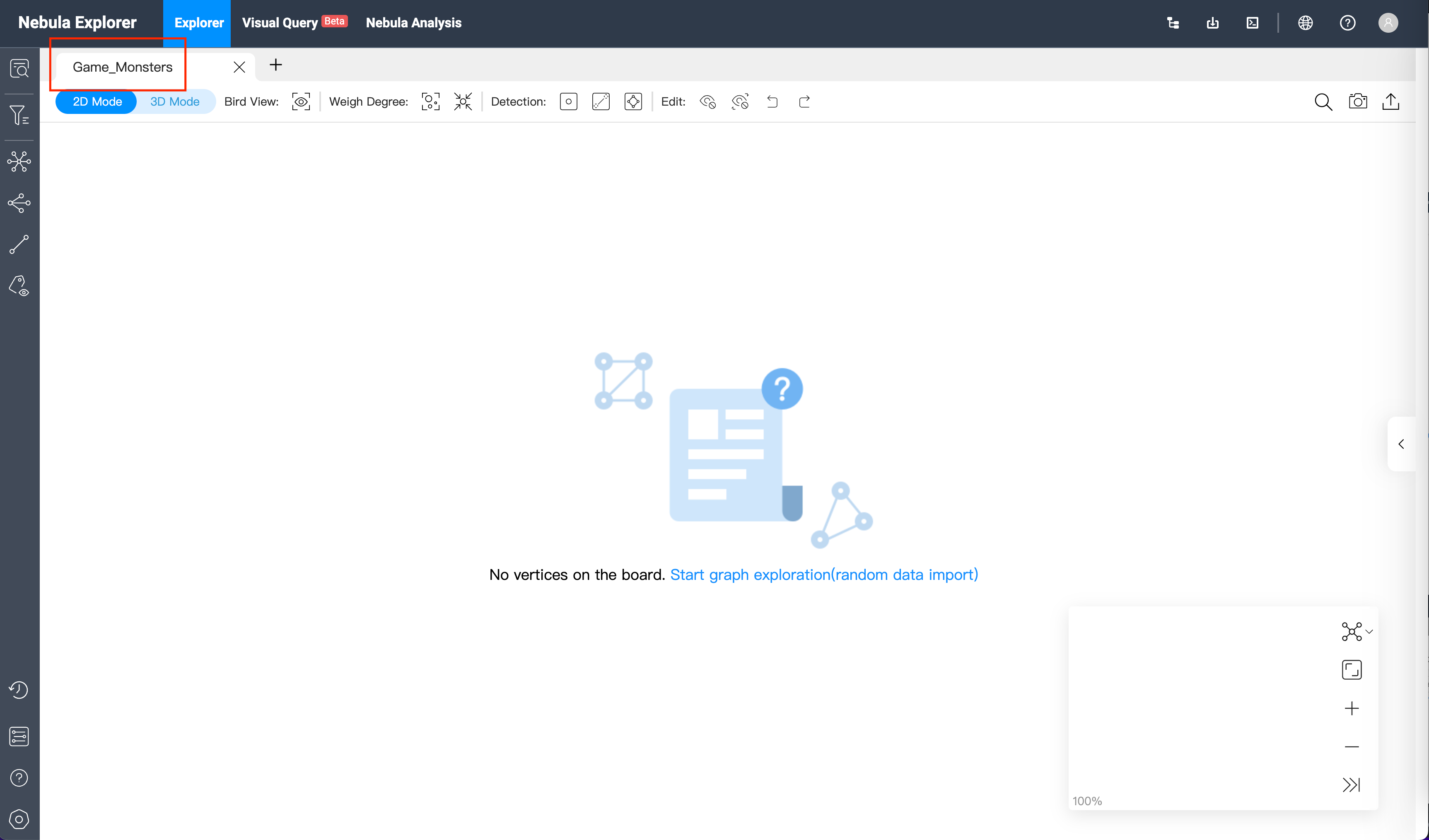Zoom in with the plus button
1429x840 pixels.
(1352, 709)
